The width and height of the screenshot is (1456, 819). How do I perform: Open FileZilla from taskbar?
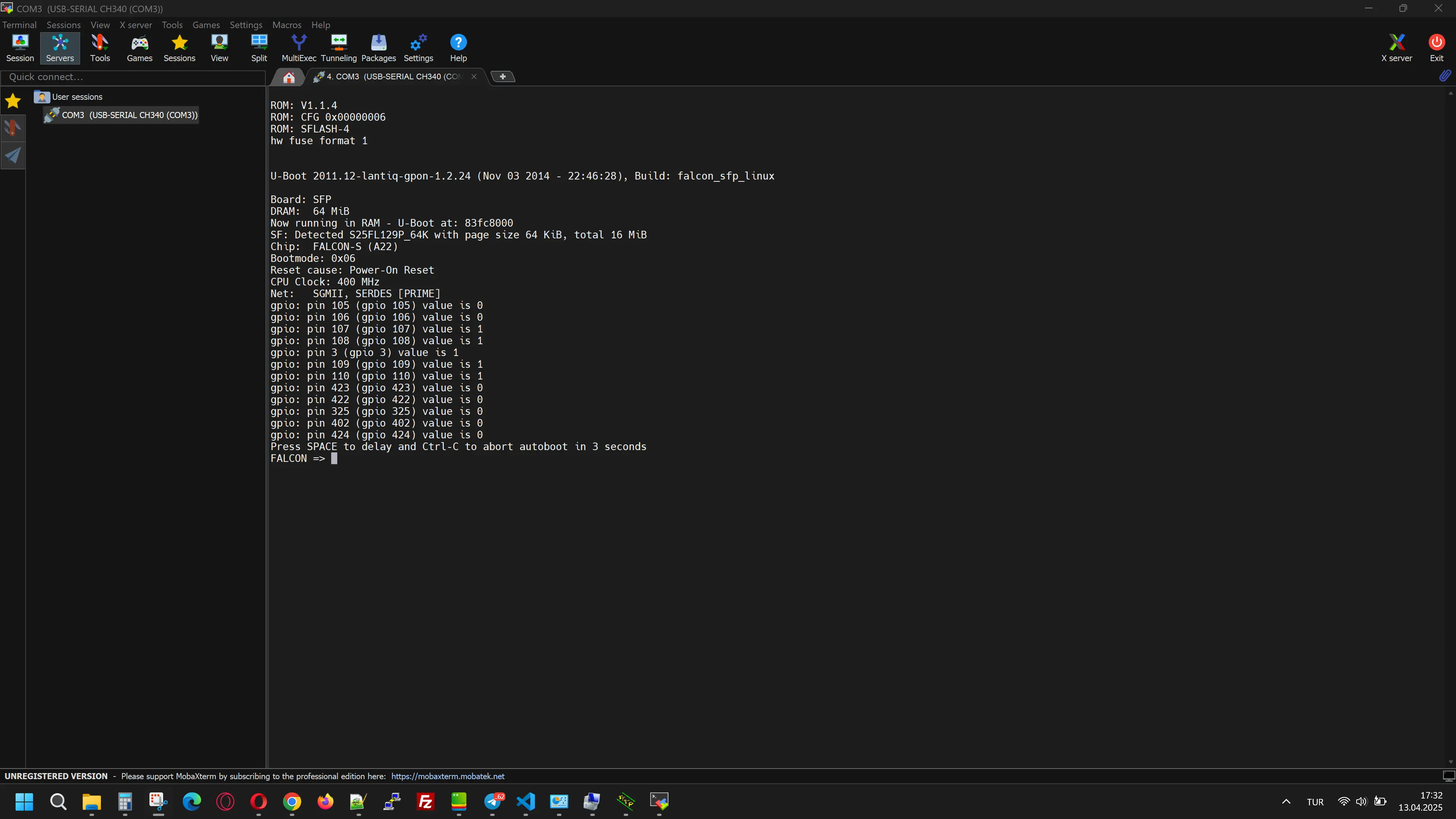pos(425,802)
